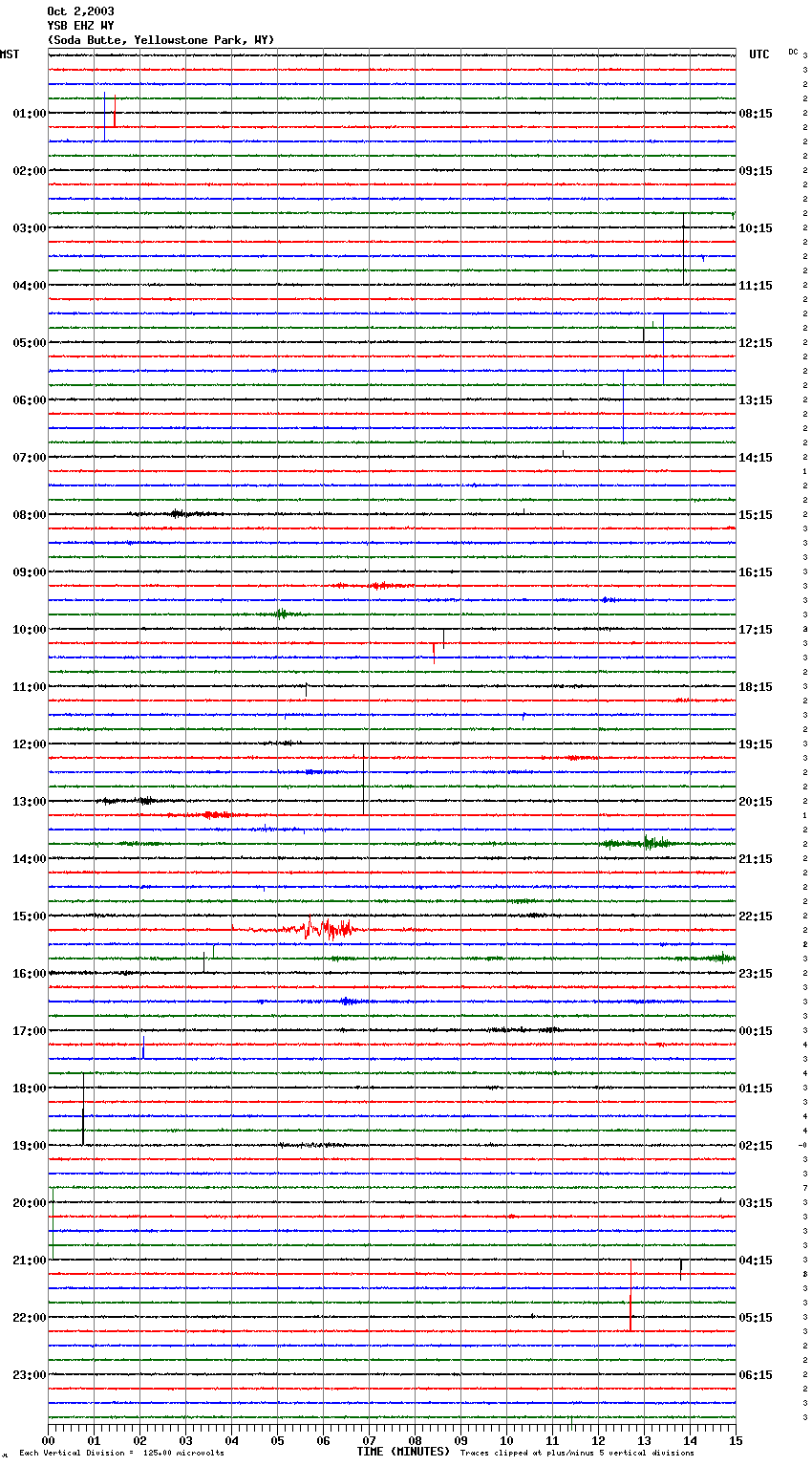The width and height of the screenshot is (812, 1466).
Task: Click the "TIME (MINUTES)" axis title
Action: point(403,1452)
